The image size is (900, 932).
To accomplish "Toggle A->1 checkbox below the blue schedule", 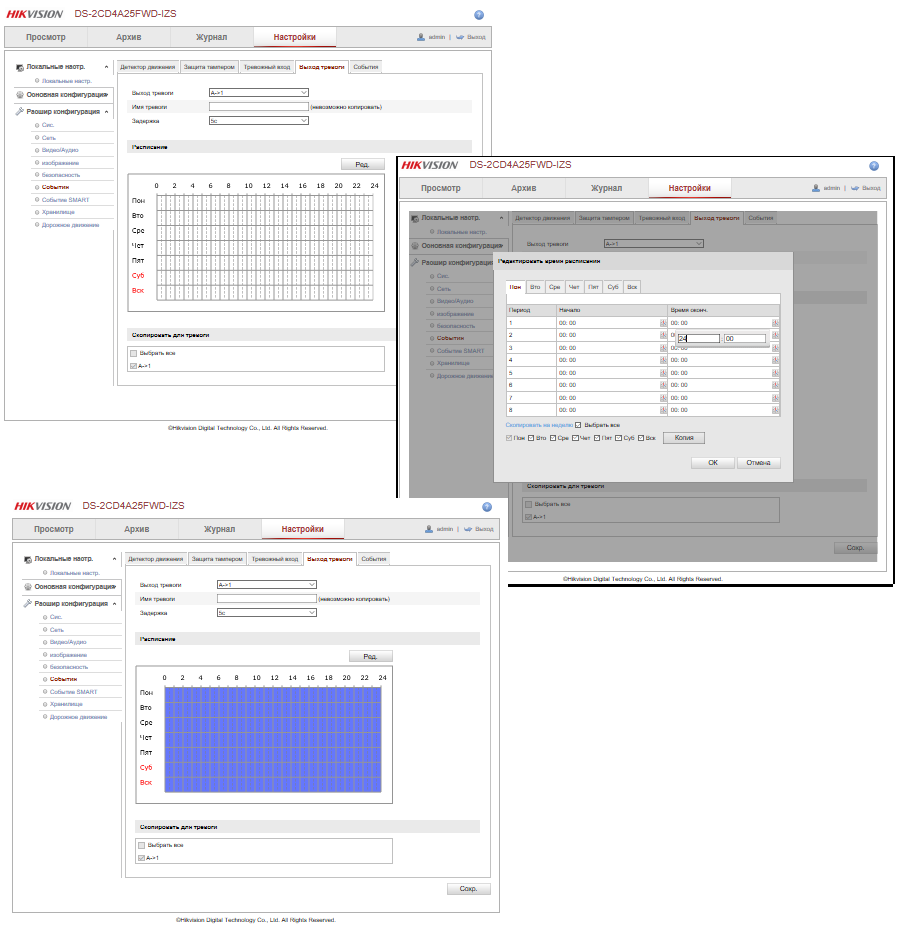I will pyautogui.click(x=141, y=858).
